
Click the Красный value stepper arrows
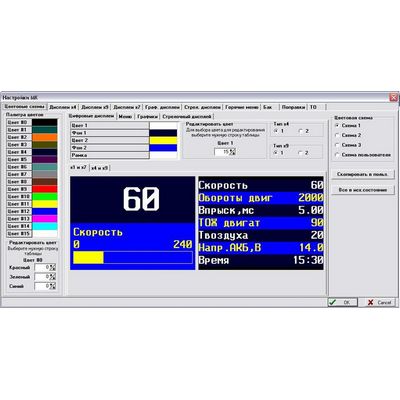[x=53, y=267]
